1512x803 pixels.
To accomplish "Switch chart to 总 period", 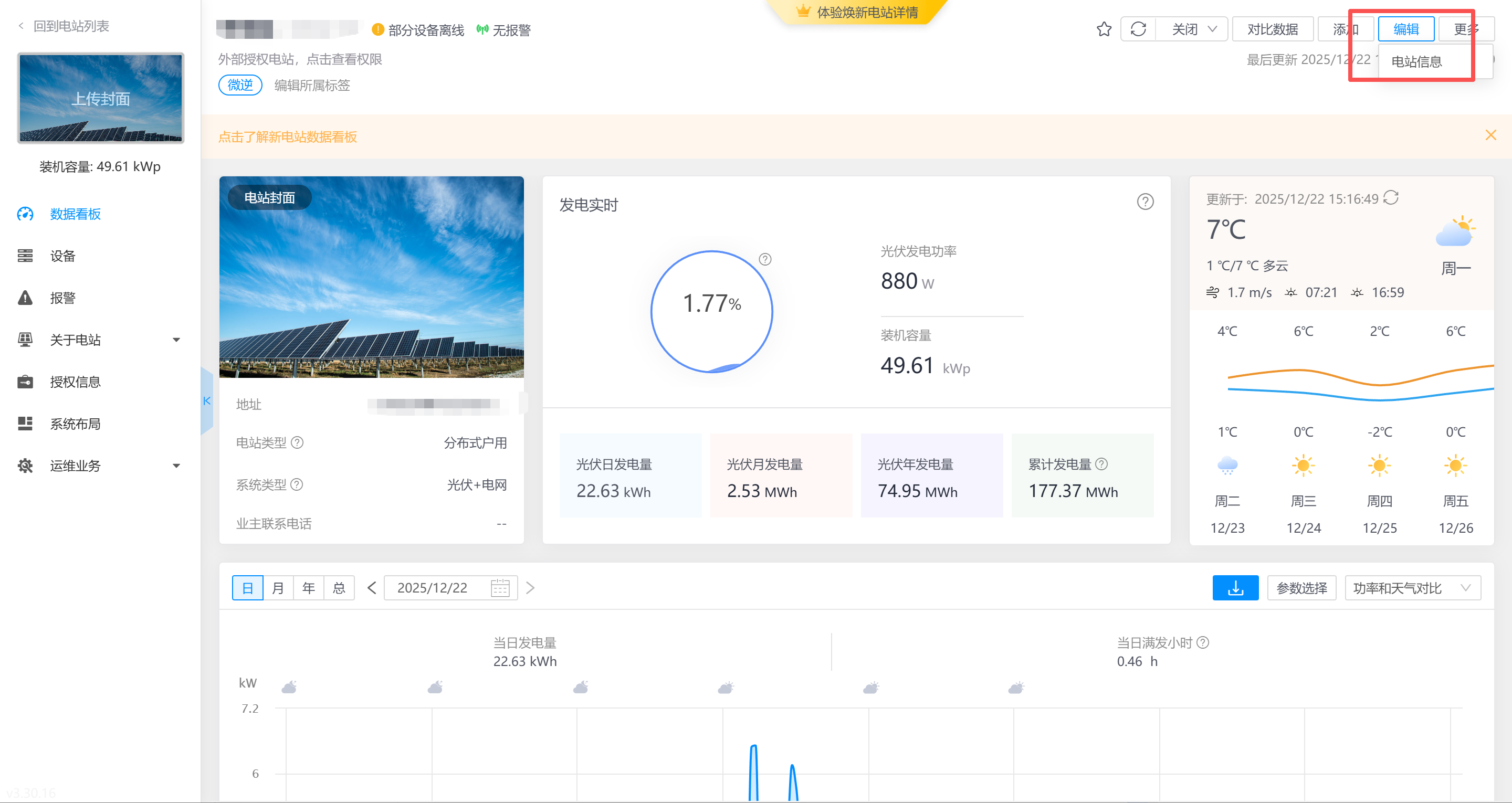I will [x=339, y=588].
